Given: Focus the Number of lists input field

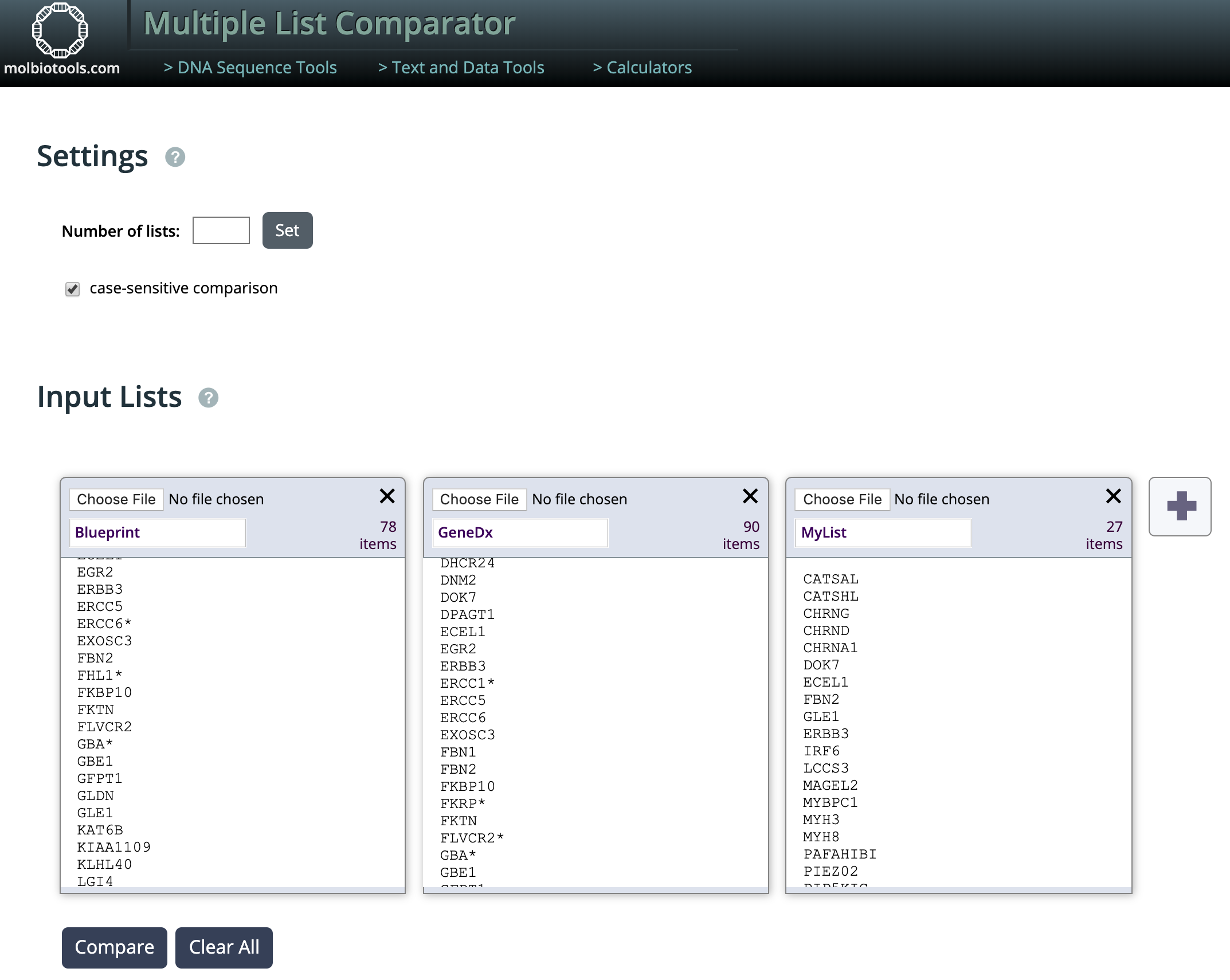Looking at the screenshot, I should pyautogui.click(x=221, y=230).
